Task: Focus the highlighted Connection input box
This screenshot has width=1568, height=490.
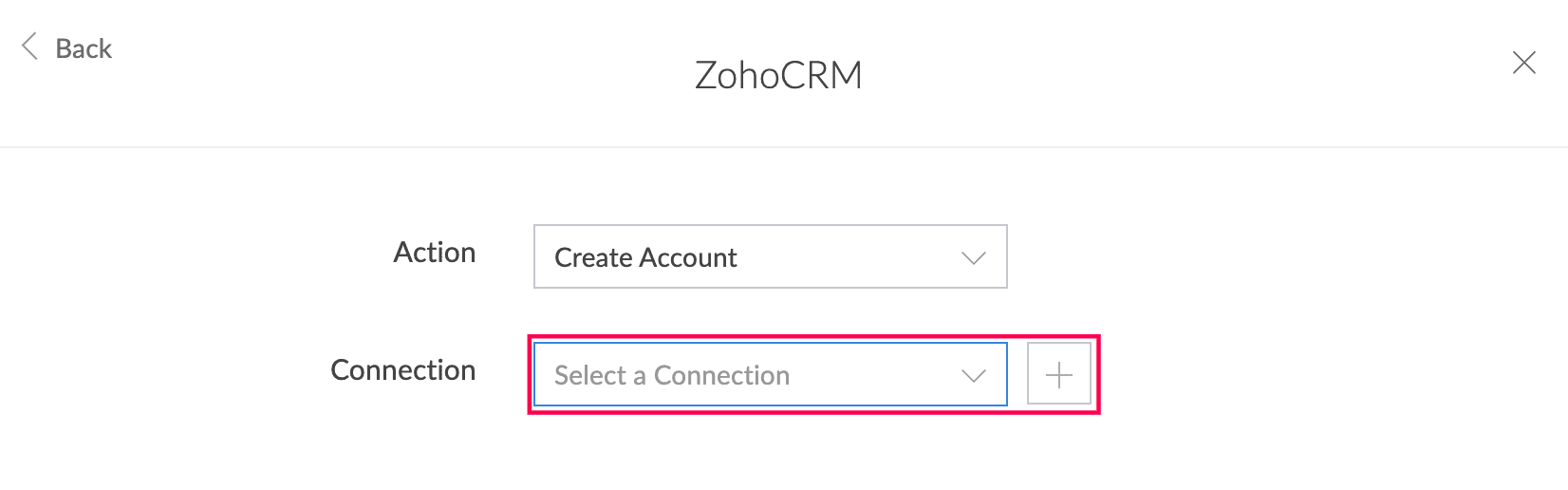Action: point(771,374)
